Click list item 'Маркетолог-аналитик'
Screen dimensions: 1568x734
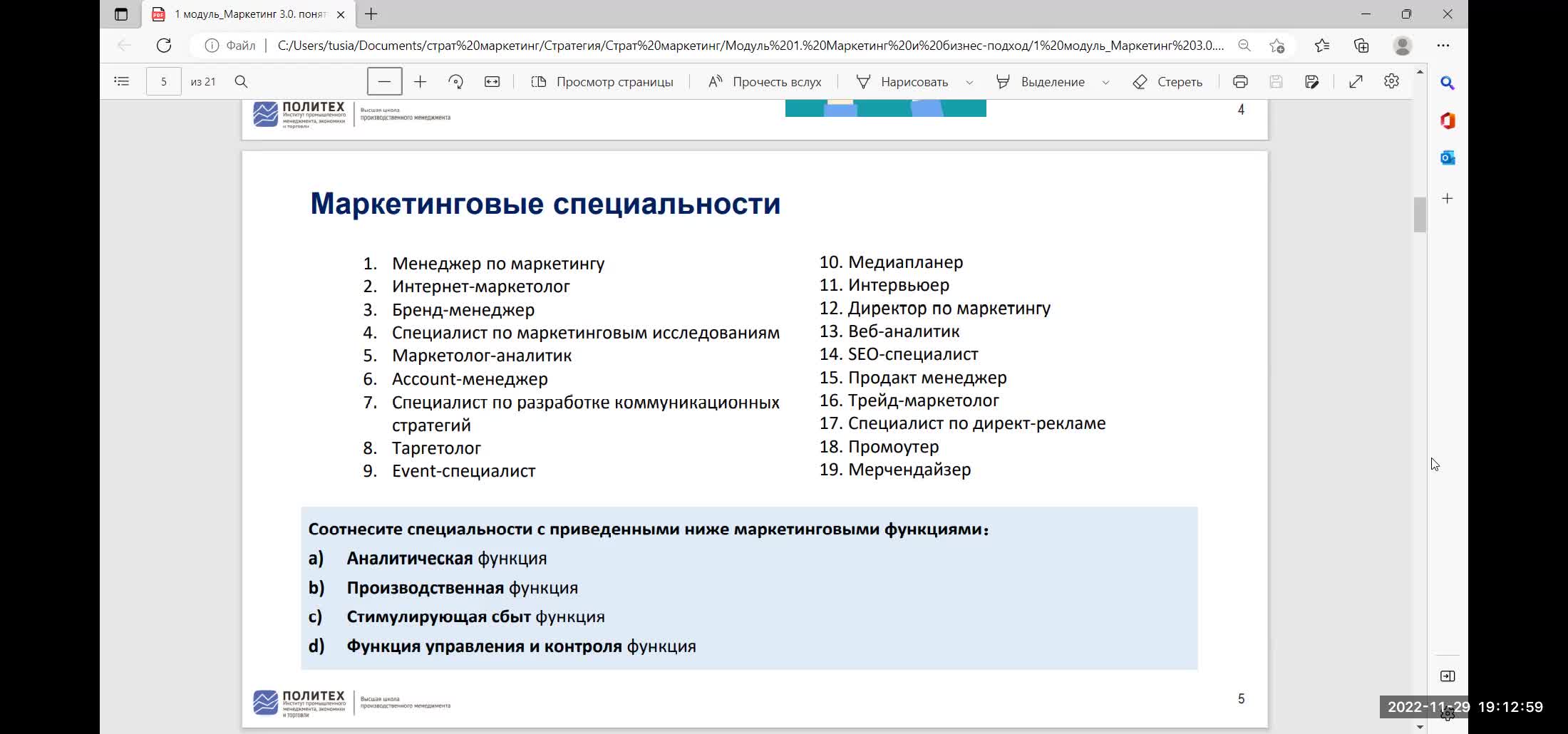pos(482,356)
